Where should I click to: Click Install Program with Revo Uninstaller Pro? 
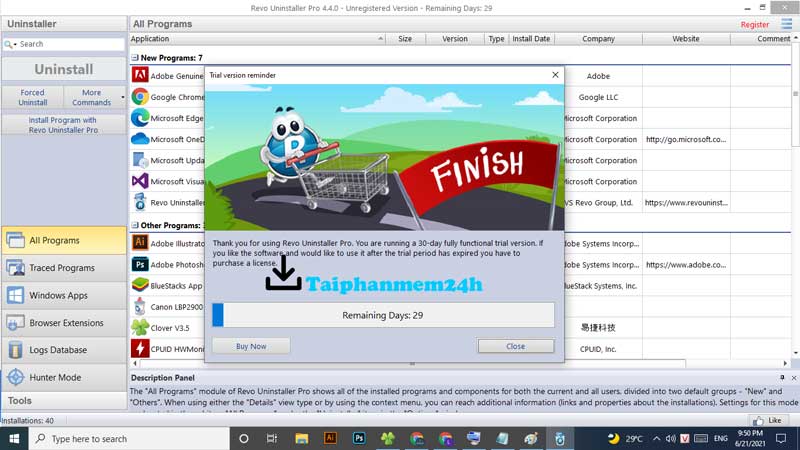coord(63,125)
